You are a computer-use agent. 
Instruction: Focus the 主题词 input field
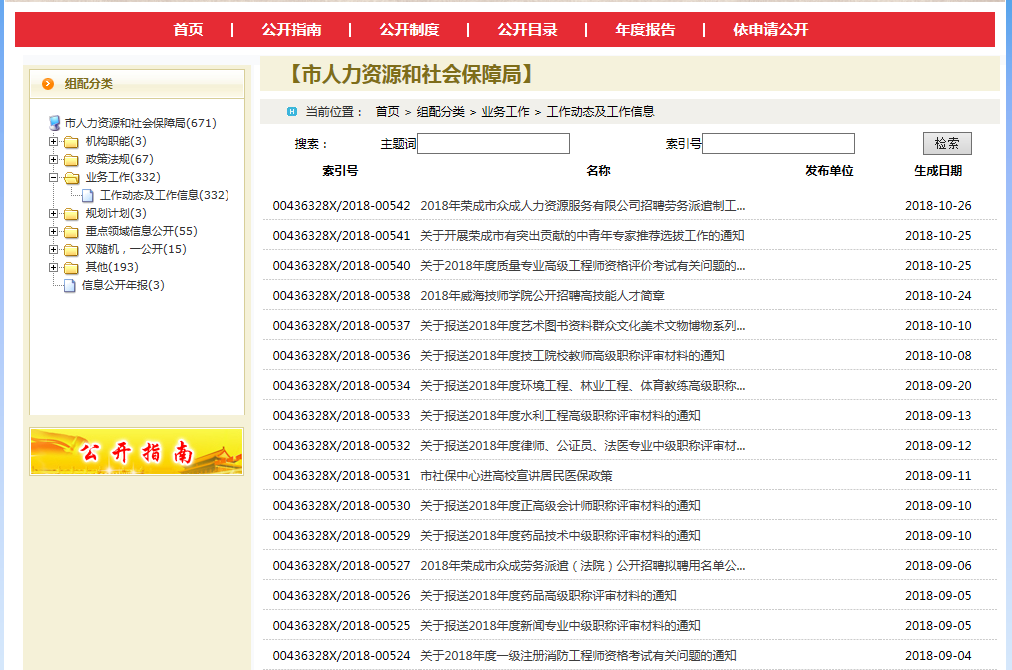pyautogui.click(x=493, y=144)
